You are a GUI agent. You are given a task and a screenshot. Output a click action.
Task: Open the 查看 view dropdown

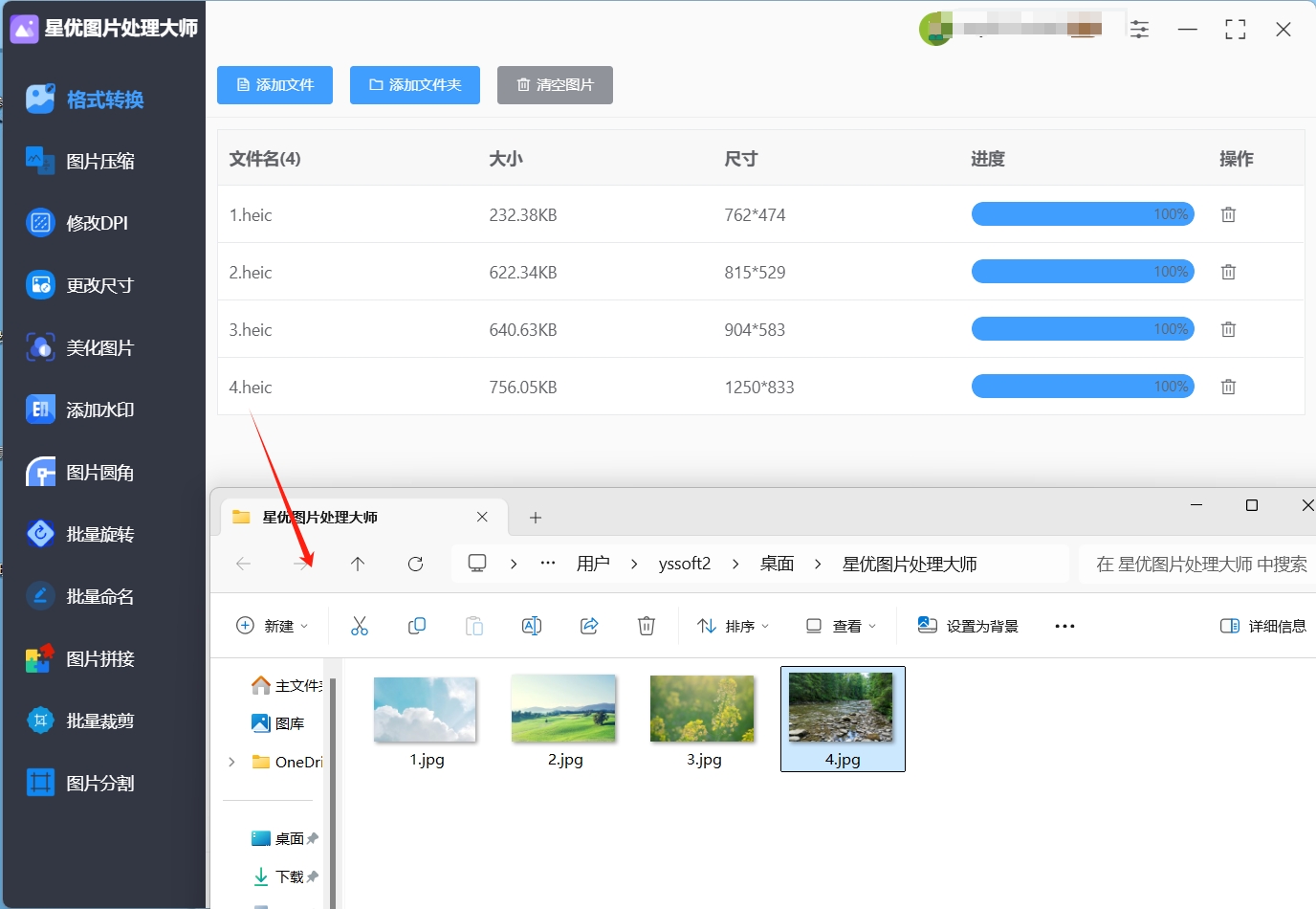click(841, 626)
